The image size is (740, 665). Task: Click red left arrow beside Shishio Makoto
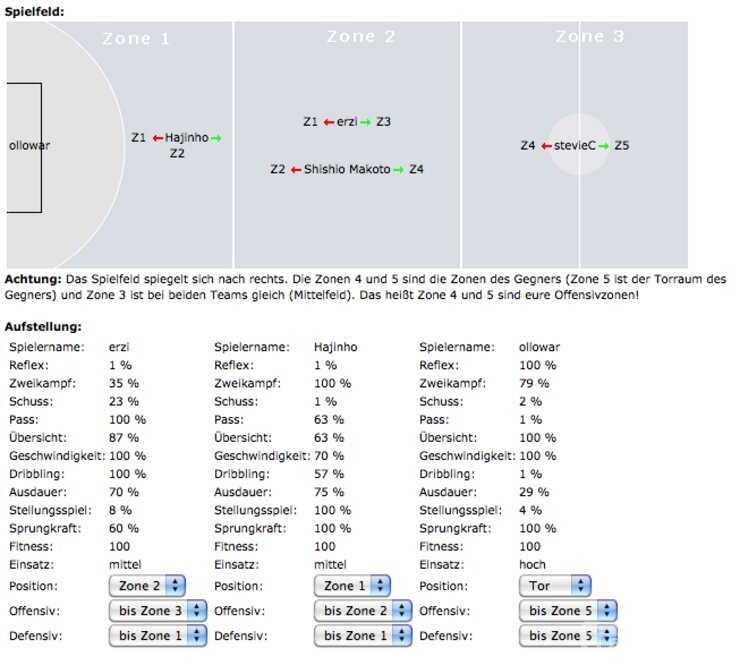[x=296, y=170]
